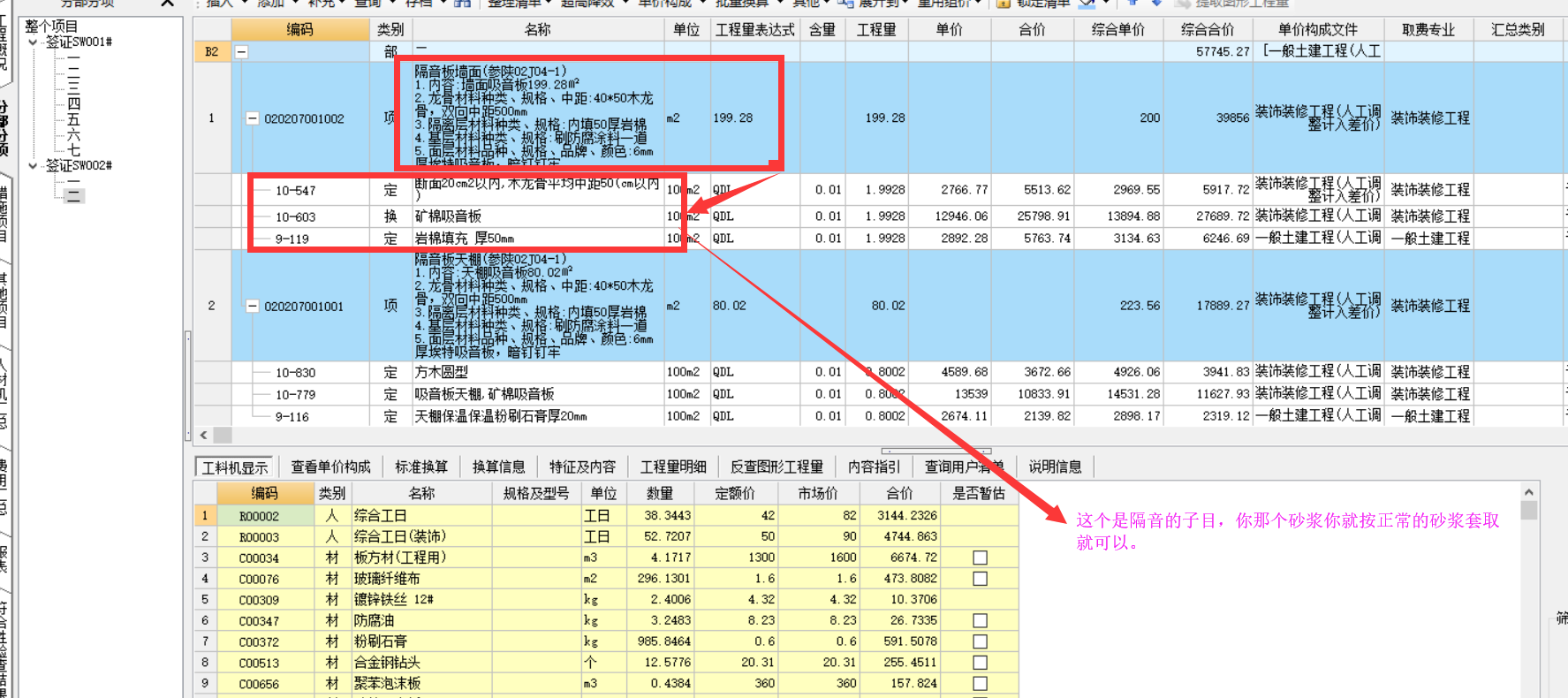Click the 编码 header in upper table
The image size is (1568, 698).
tap(300, 29)
